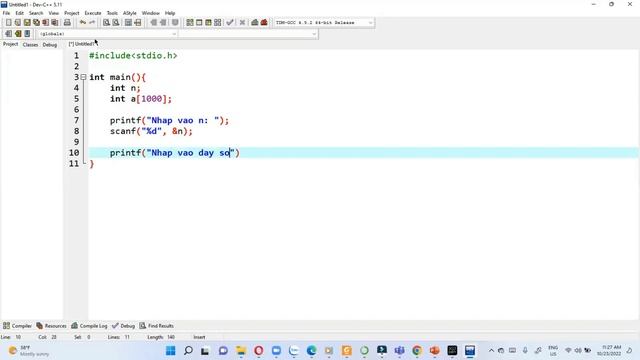The image size is (640, 360).
Task: Open the Compile Log bottom tab
Action: pyautogui.click(x=89, y=326)
